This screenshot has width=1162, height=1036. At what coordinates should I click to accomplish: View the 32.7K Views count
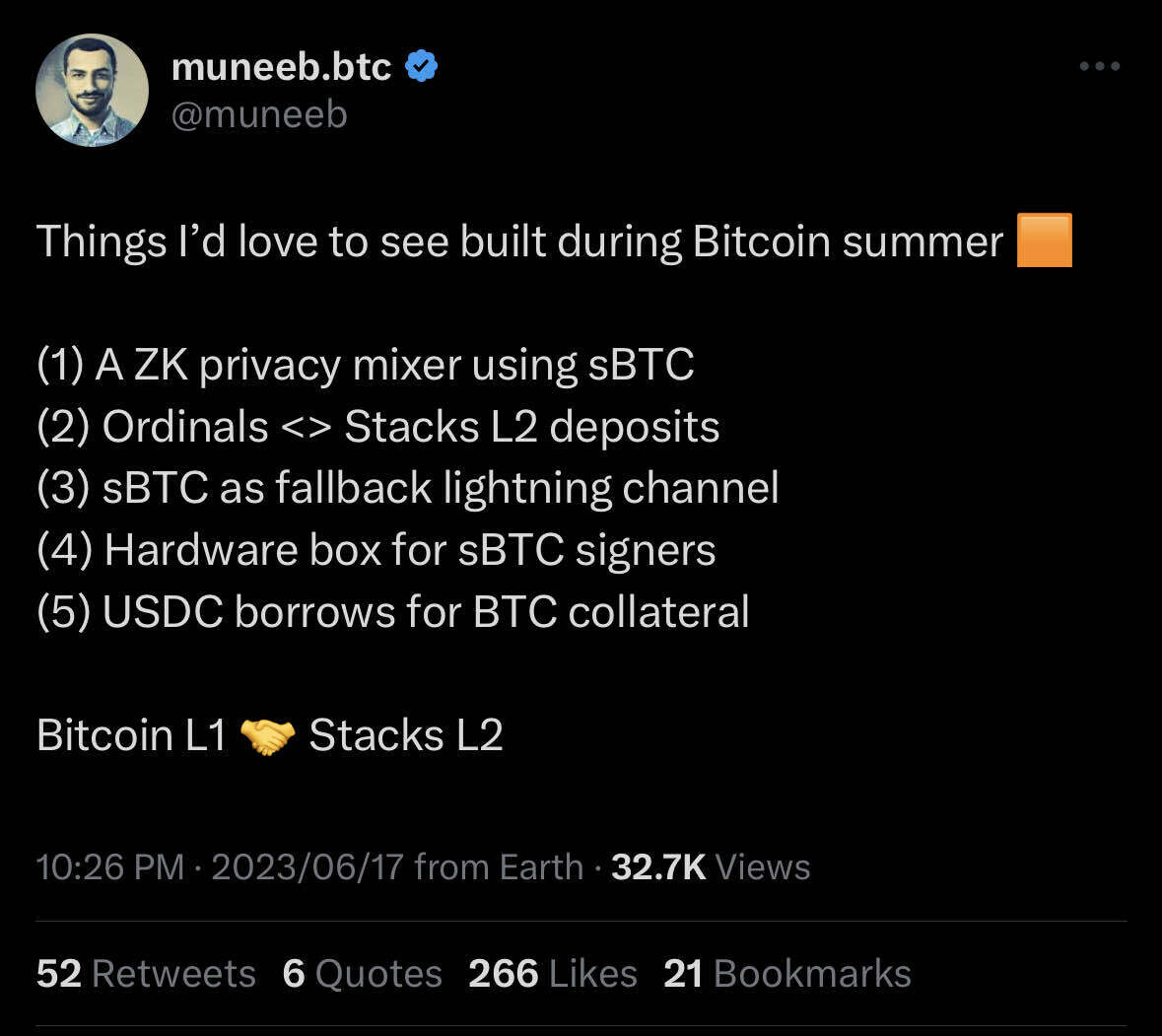[711, 867]
